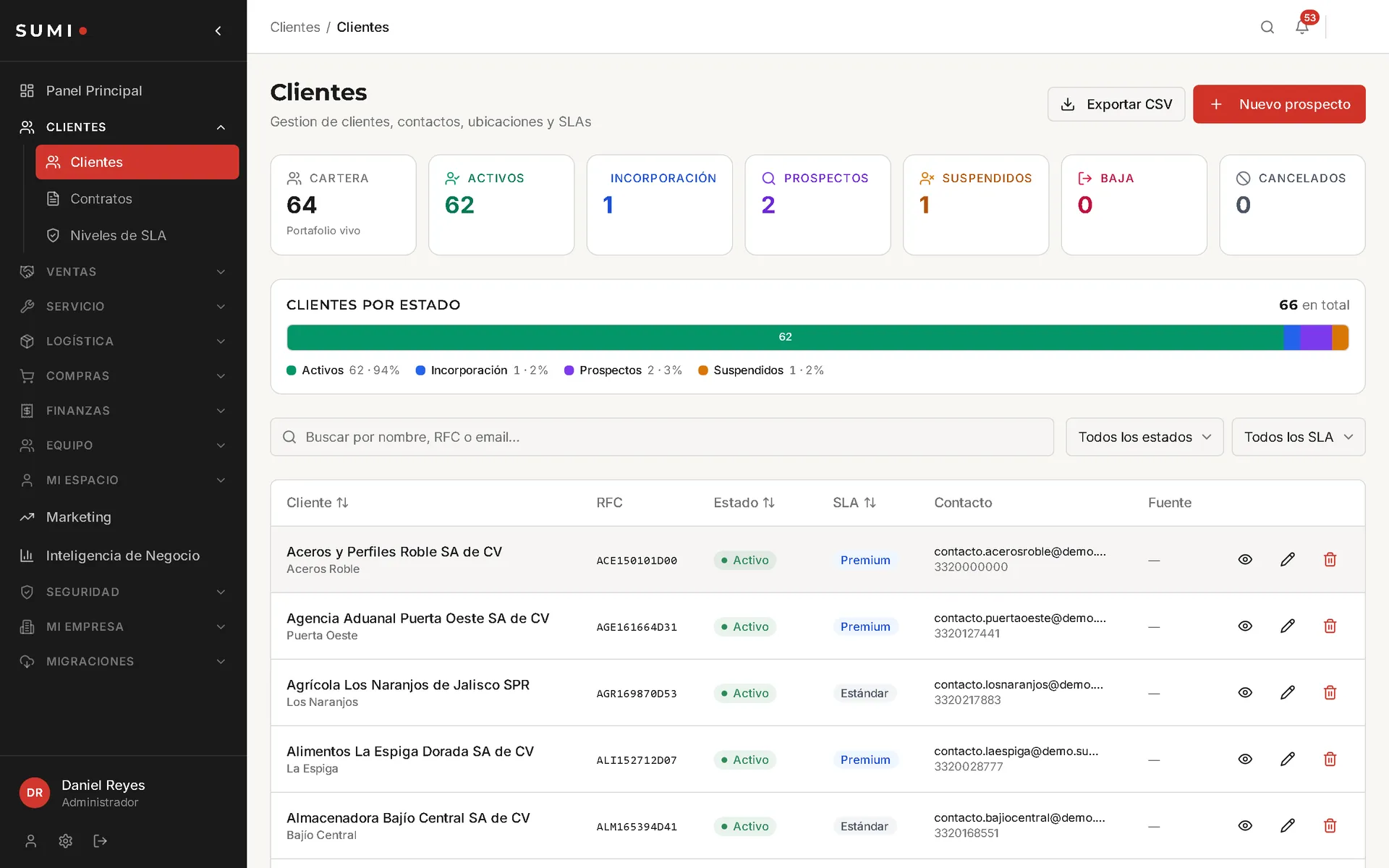Open Niveles de SLA in the sidebar
This screenshot has width=1389, height=868.
tap(137, 235)
